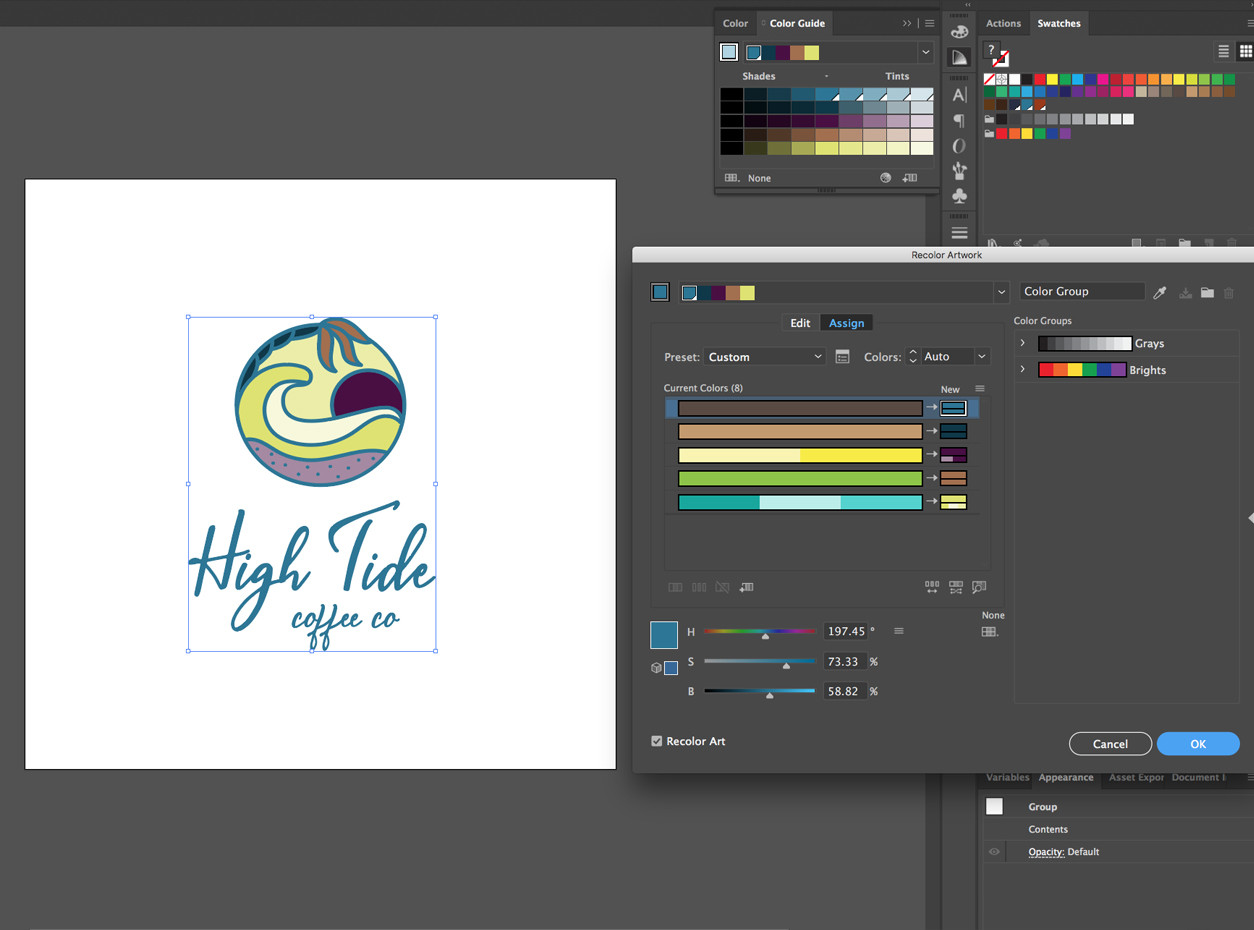Click the Cancel button

click(1110, 744)
